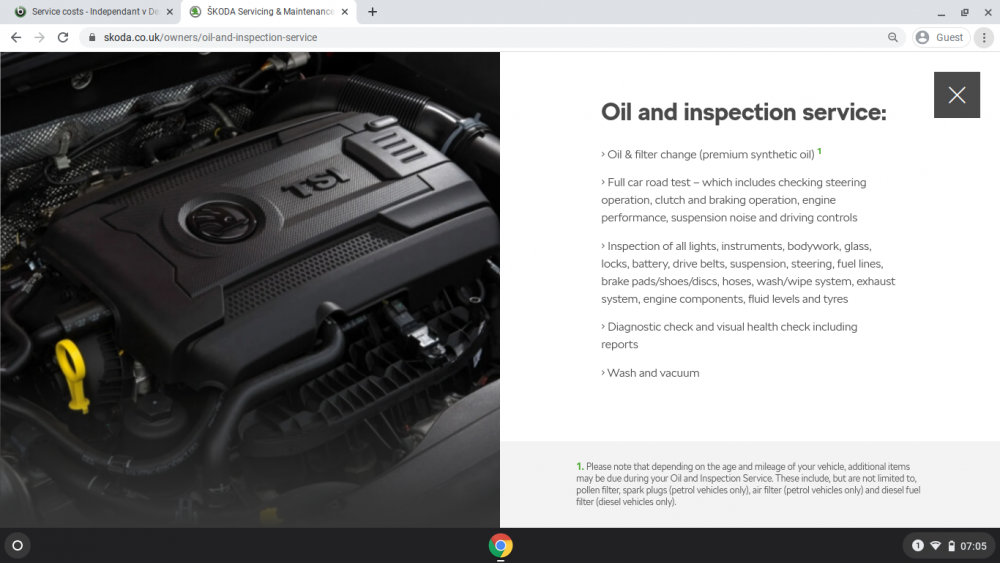Click the 07:05 clock
Image resolution: width=1000 pixels, height=563 pixels.
click(x=973, y=546)
